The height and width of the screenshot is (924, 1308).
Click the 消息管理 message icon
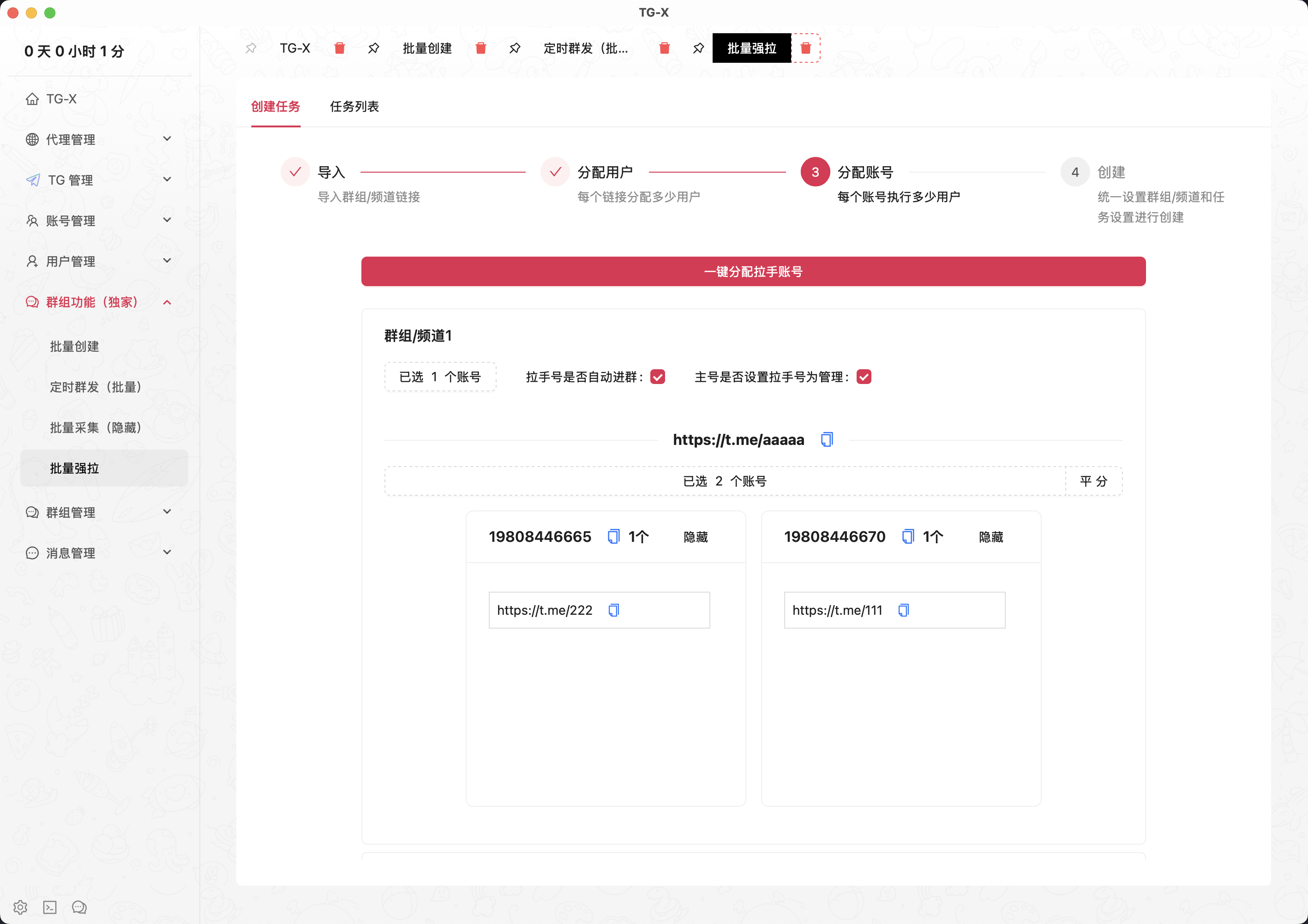(32, 552)
